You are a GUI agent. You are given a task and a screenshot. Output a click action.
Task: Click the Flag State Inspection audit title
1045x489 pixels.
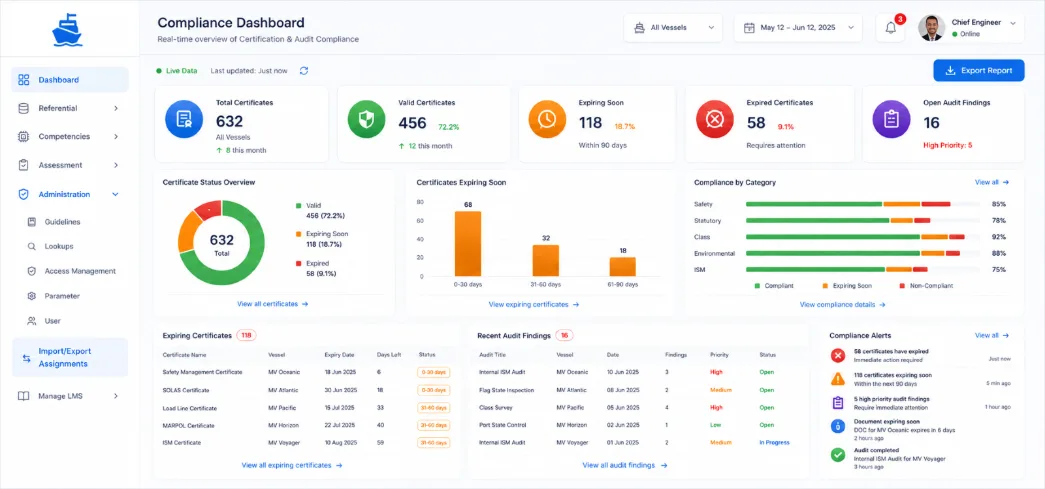point(507,390)
